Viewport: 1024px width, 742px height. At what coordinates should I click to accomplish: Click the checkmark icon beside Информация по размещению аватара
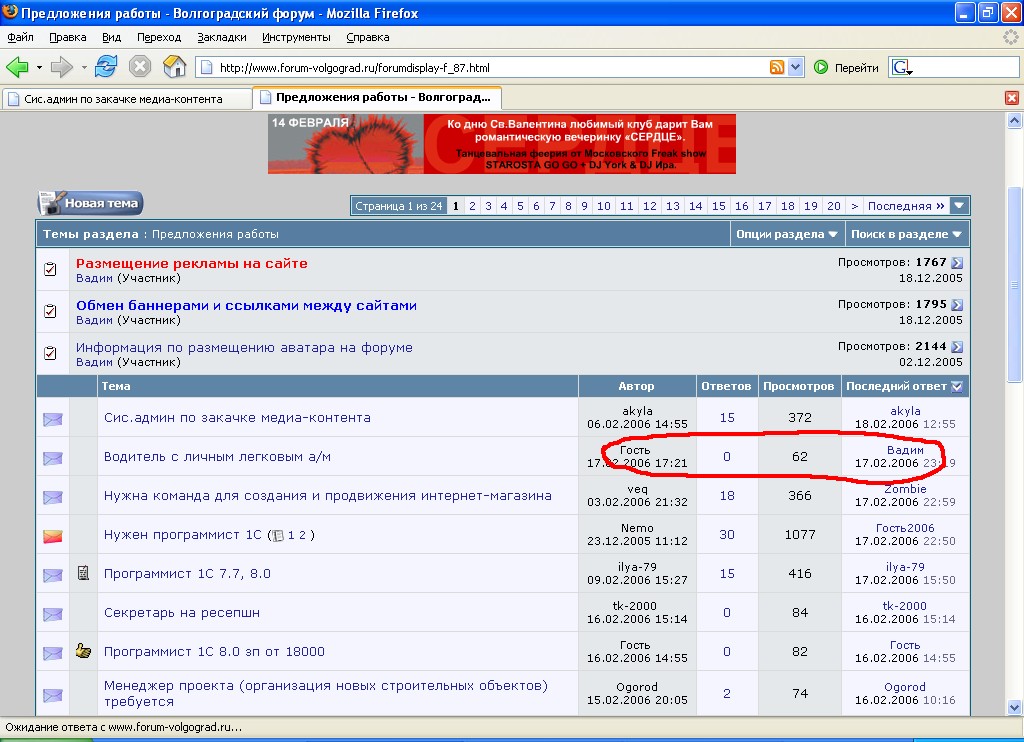click(50, 353)
